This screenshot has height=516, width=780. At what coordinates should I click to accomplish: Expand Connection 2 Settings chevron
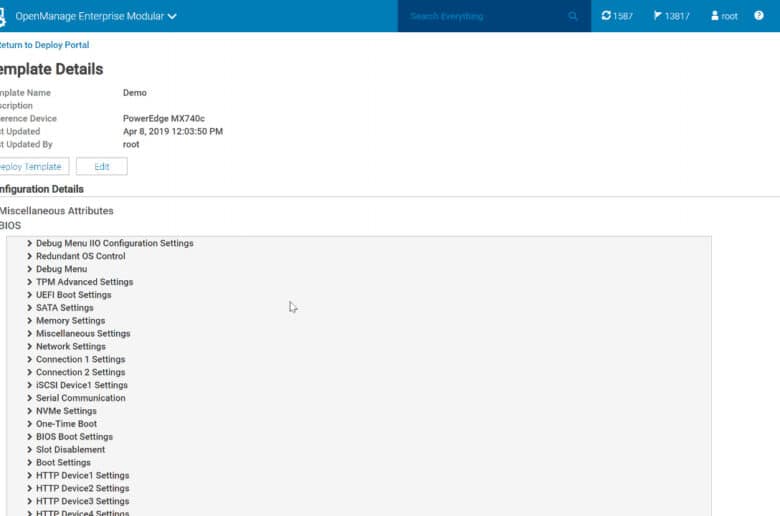(x=29, y=372)
